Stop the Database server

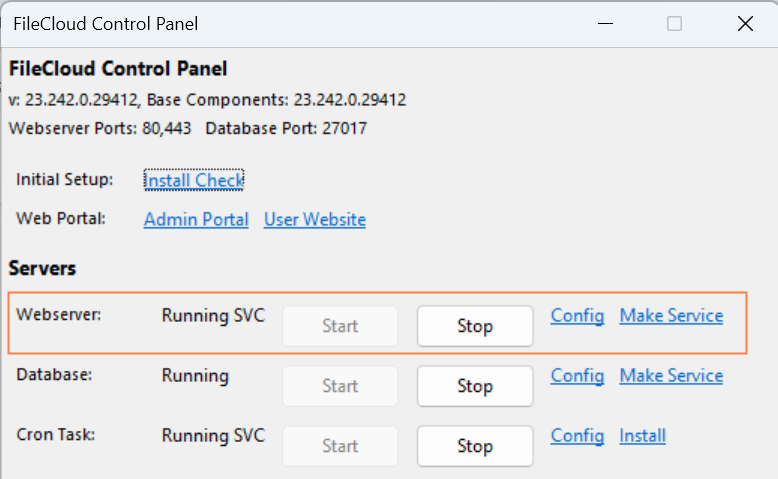475,386
